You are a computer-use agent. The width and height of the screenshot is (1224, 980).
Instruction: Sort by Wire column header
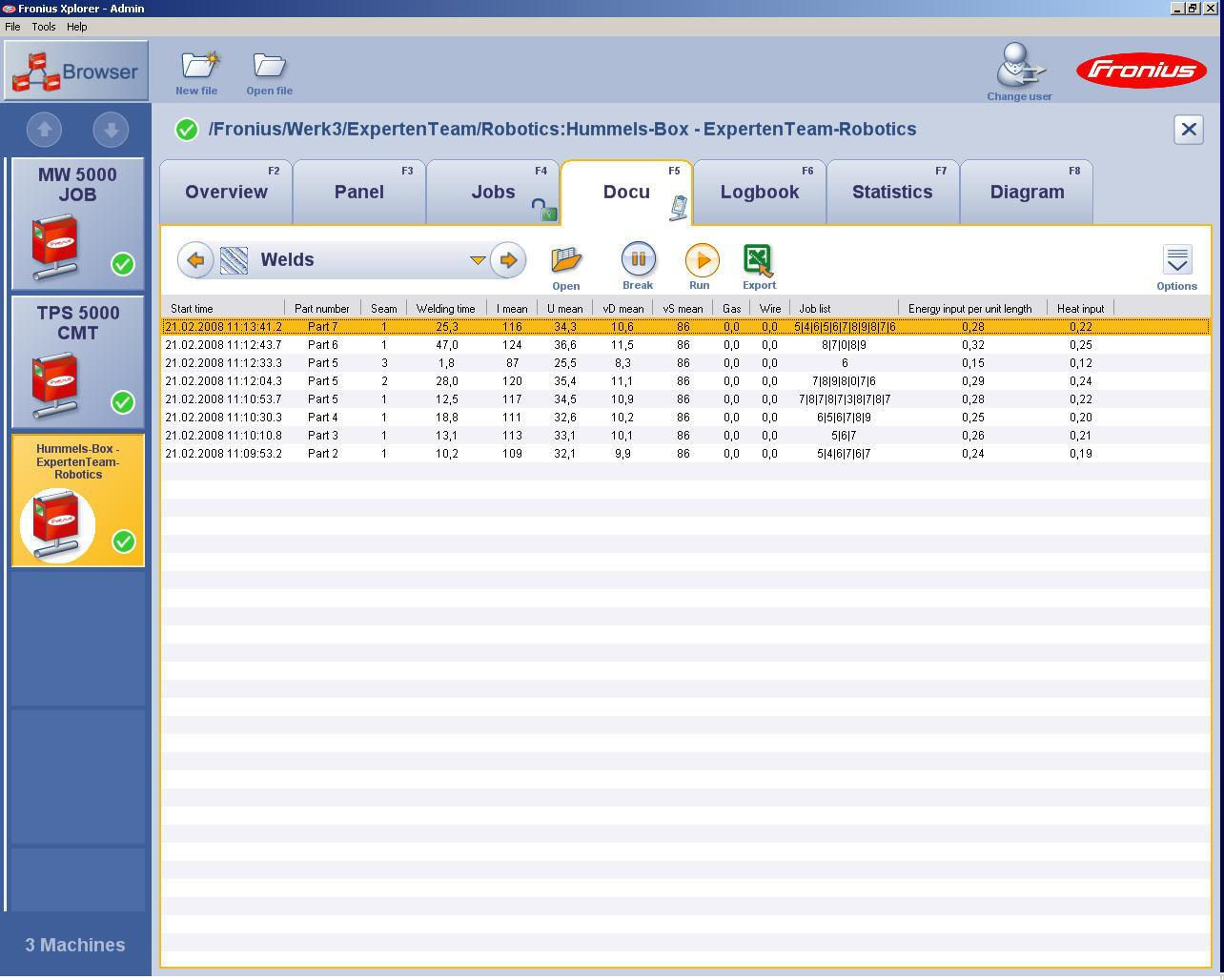pyautogui.click(x=769, y=308)
